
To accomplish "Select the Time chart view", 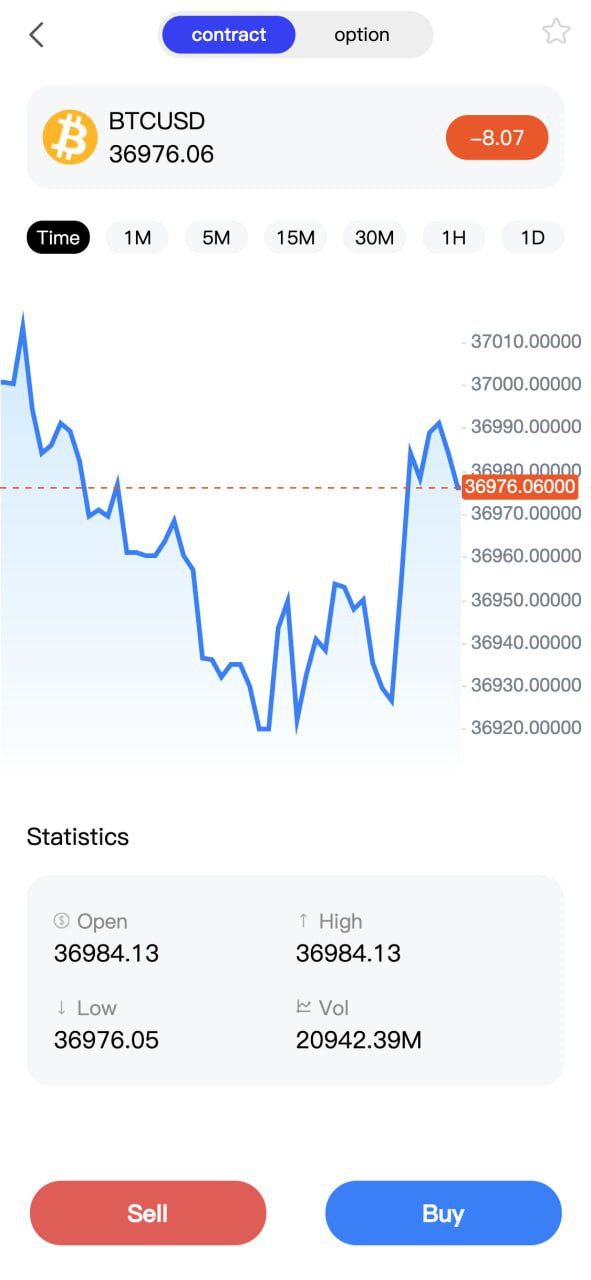I will [58, 238].
